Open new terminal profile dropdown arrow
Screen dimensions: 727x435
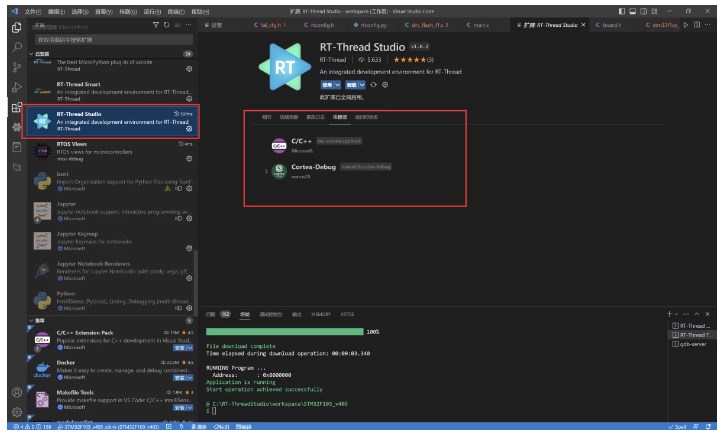click(x=676, y=314)
